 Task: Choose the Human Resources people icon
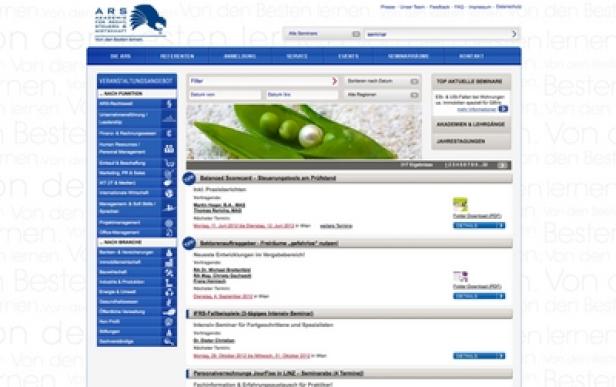169,149
